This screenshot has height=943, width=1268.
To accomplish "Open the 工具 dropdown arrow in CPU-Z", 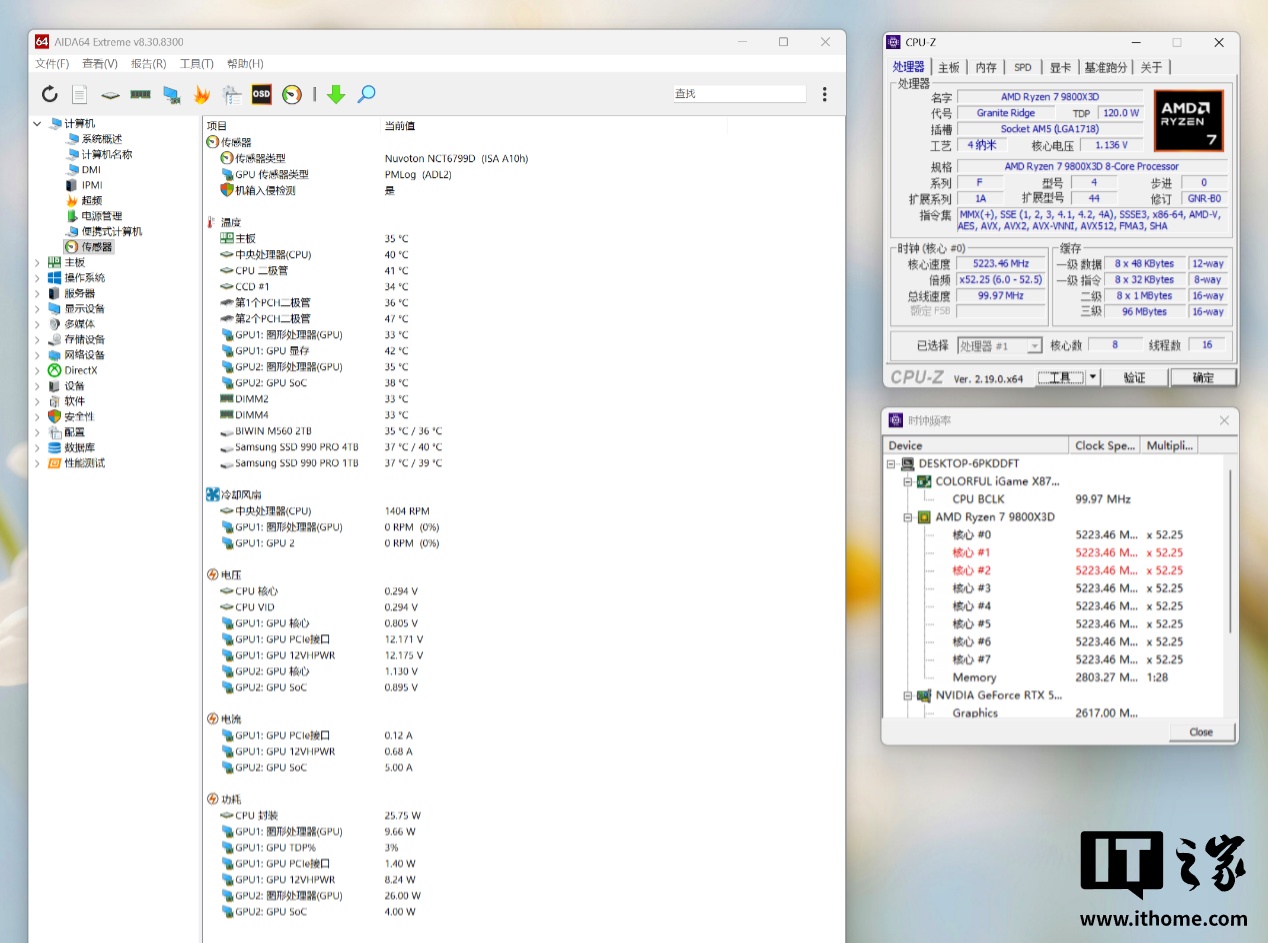I will pyautogui.click(x=1092, y=377).
